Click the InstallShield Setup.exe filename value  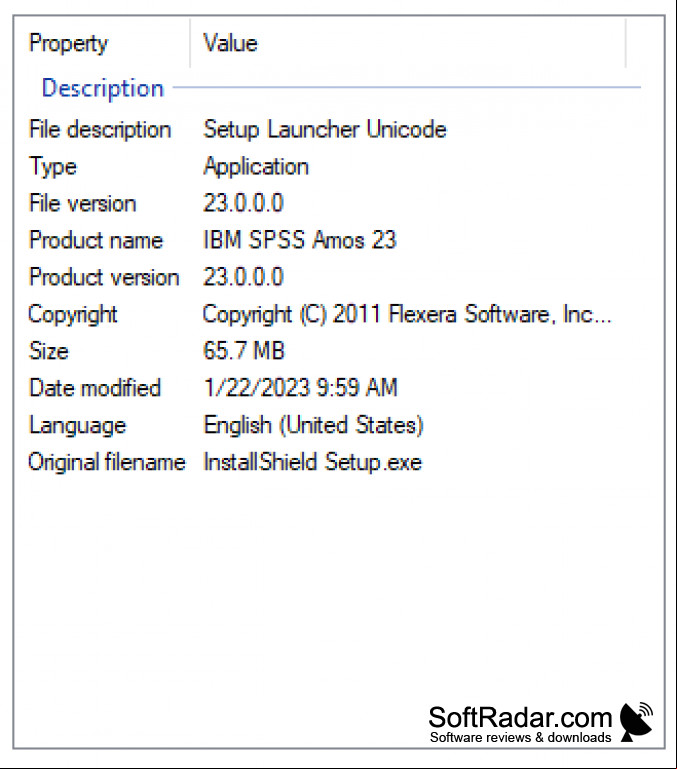tap(312, 462)
